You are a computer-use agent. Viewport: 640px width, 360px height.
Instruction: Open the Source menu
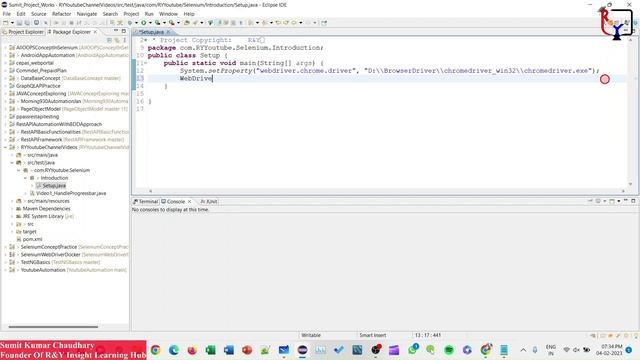coord(39,14)
